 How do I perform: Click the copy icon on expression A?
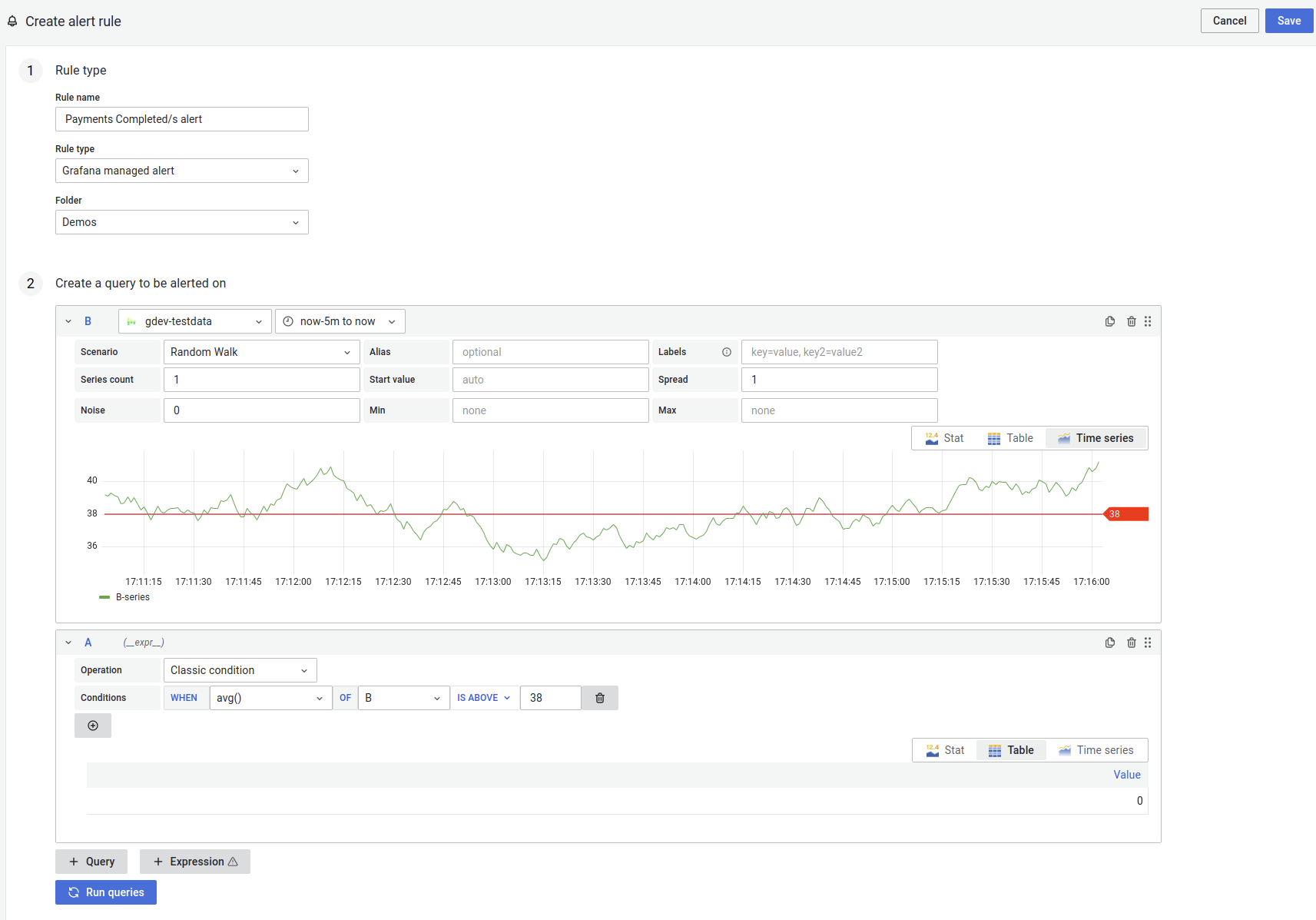[x=1109, y=643]
